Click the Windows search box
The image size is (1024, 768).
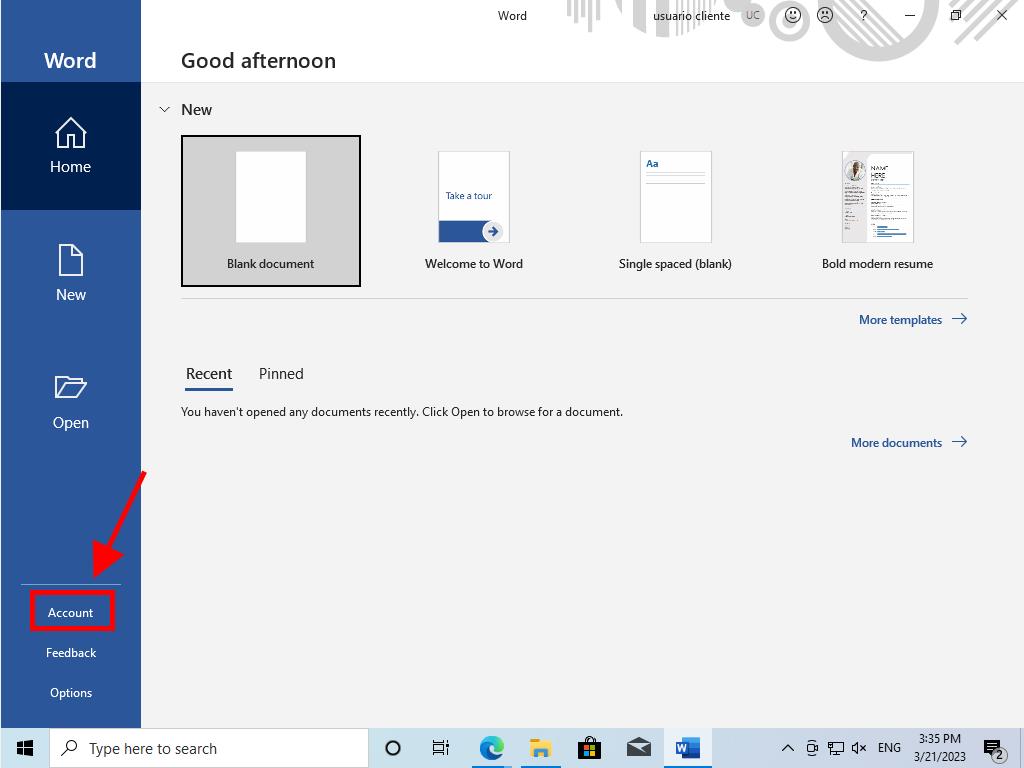point(210,748)
